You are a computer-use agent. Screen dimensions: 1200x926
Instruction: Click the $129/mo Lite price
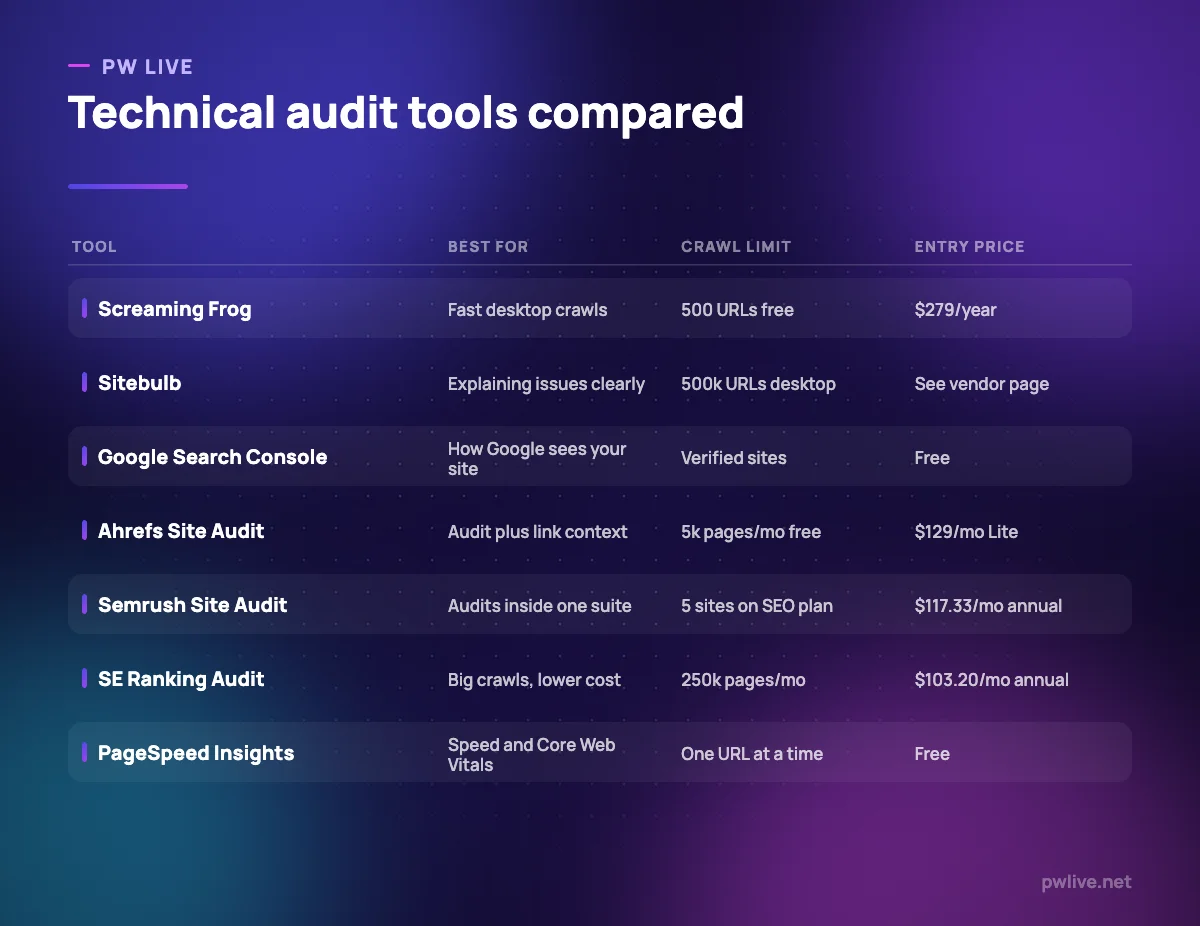[966, 532]
